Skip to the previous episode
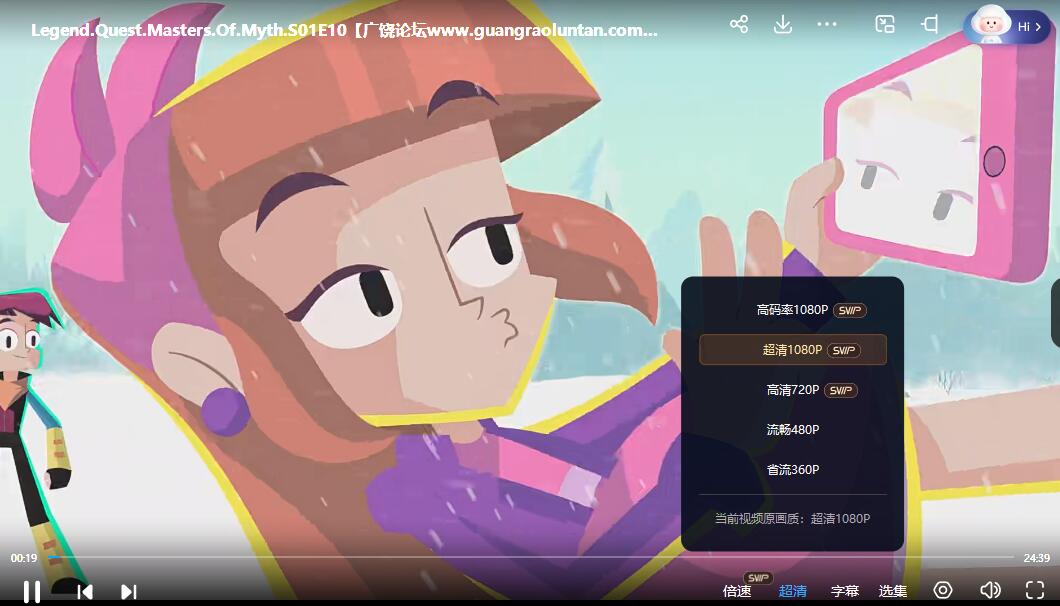The image size is (1060, 606). click(x=85, y=592)
